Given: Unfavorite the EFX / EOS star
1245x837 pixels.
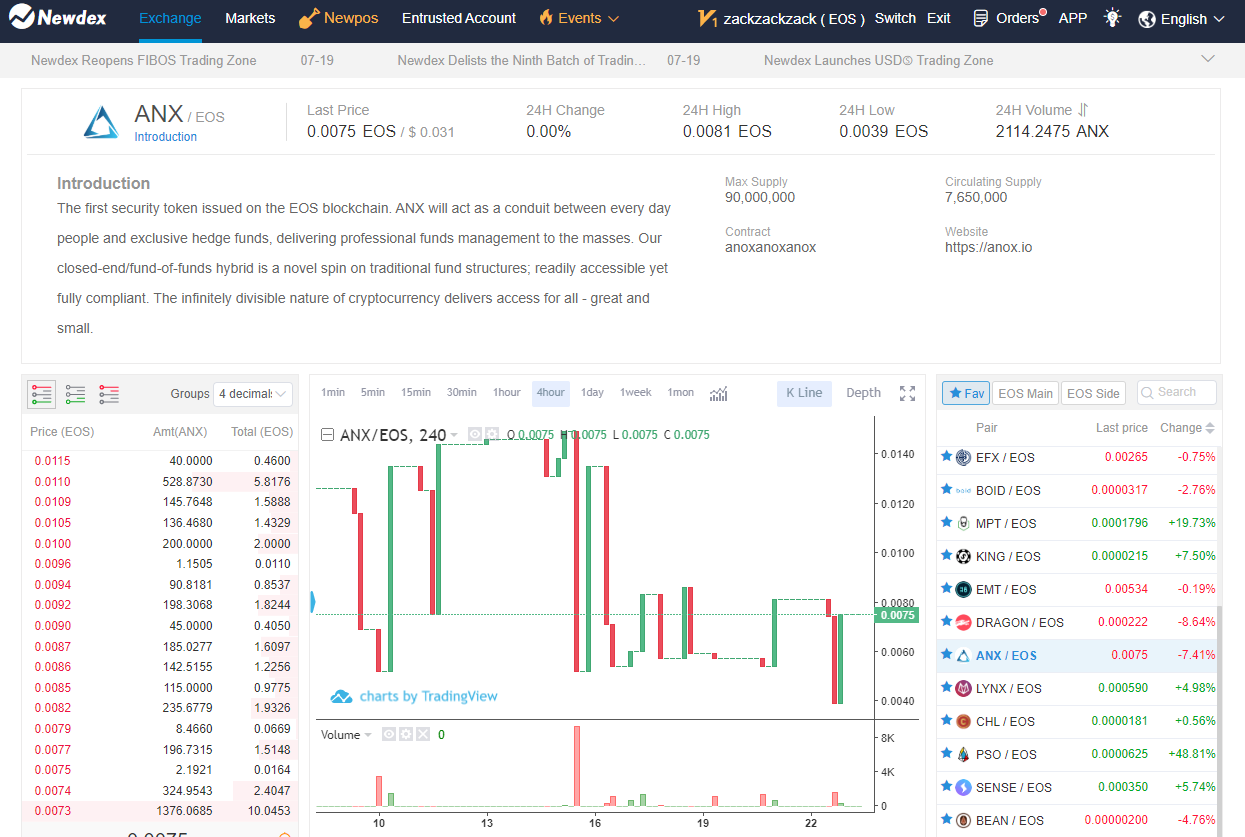Looking at the screenshot, I should [946, 456].
